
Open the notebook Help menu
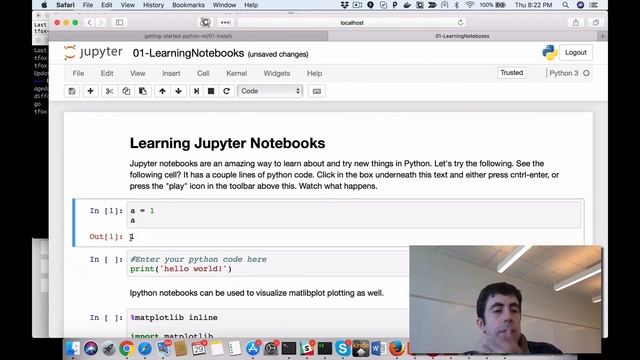pyautogui.click(x=314, y=73)
